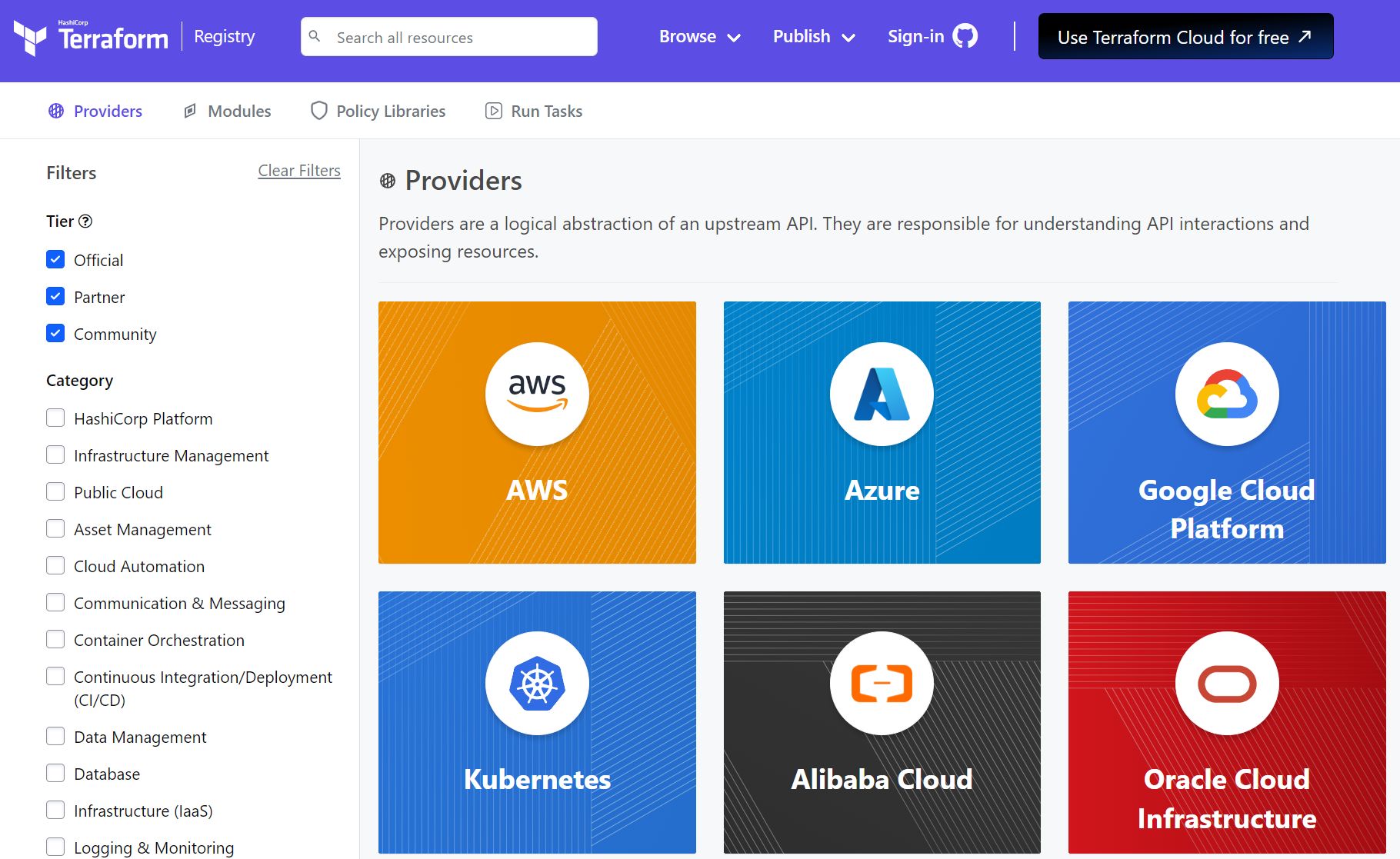1400x859 pixels.
Task: Open the Azure provider card
Action: point(882,432)
